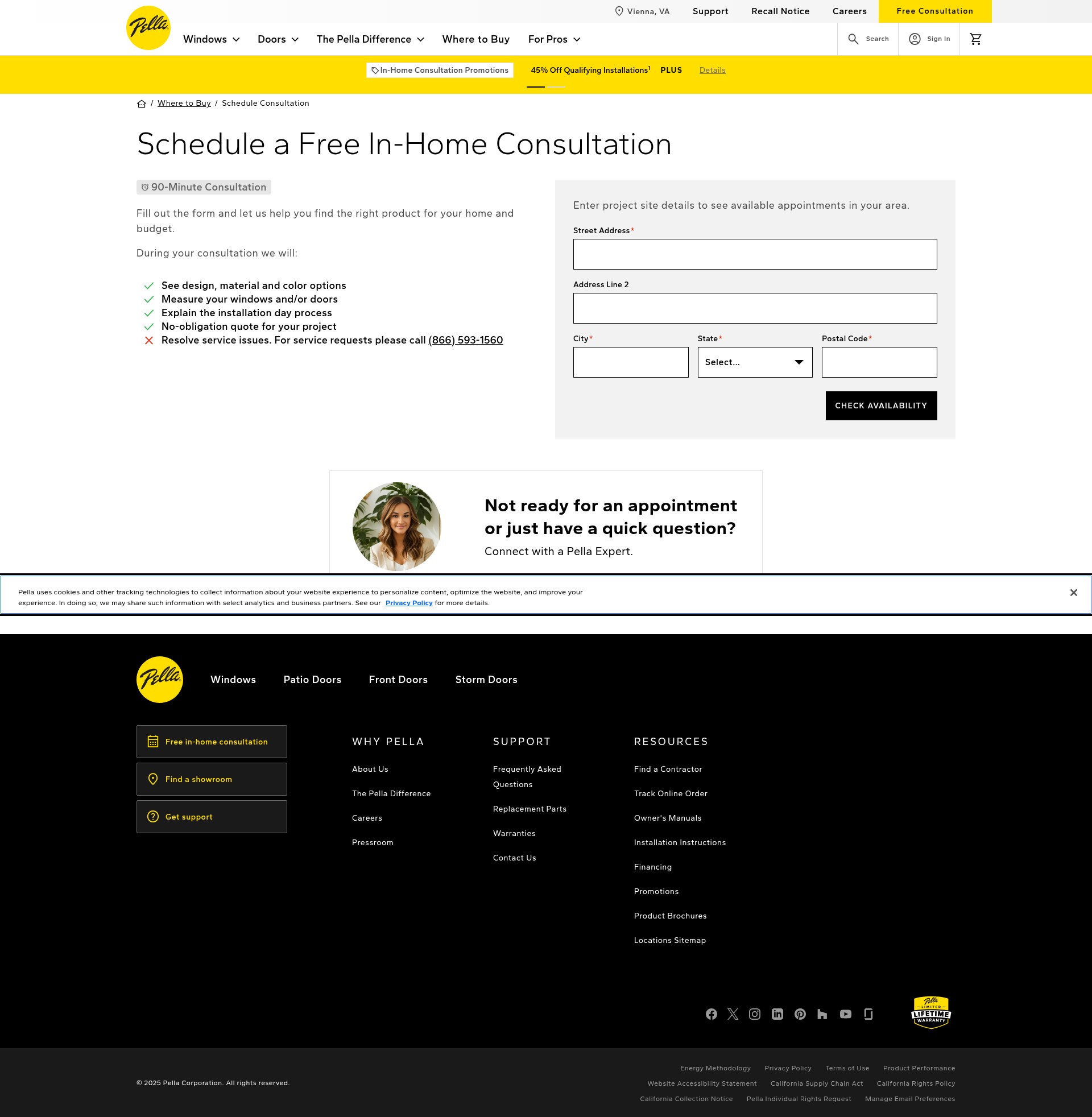Call service number (866) 593-1560 link

[466, 341]
